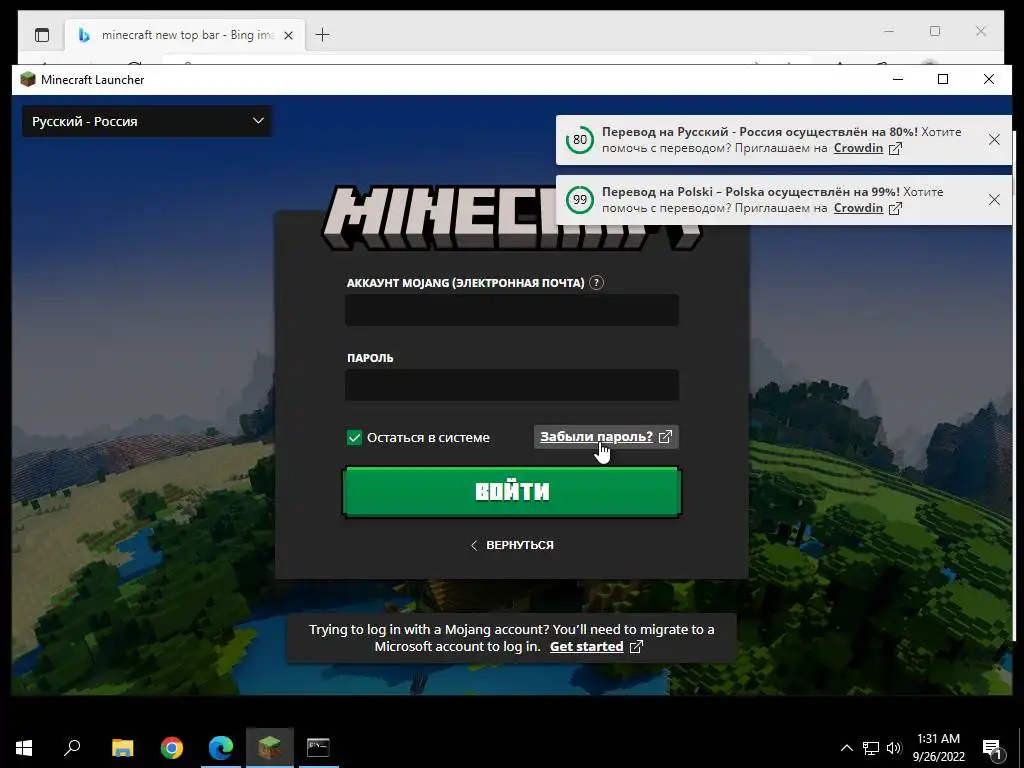Open the notification center icon
The height and width of the screenshot is (768, 1024).
[x=992, y=748]
